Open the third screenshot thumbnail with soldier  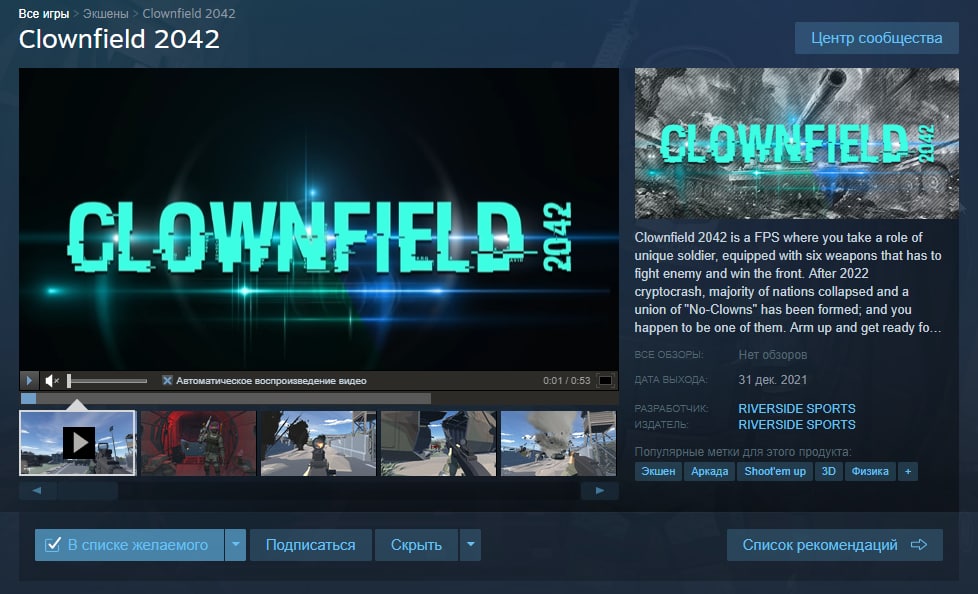tap(318, 443)
